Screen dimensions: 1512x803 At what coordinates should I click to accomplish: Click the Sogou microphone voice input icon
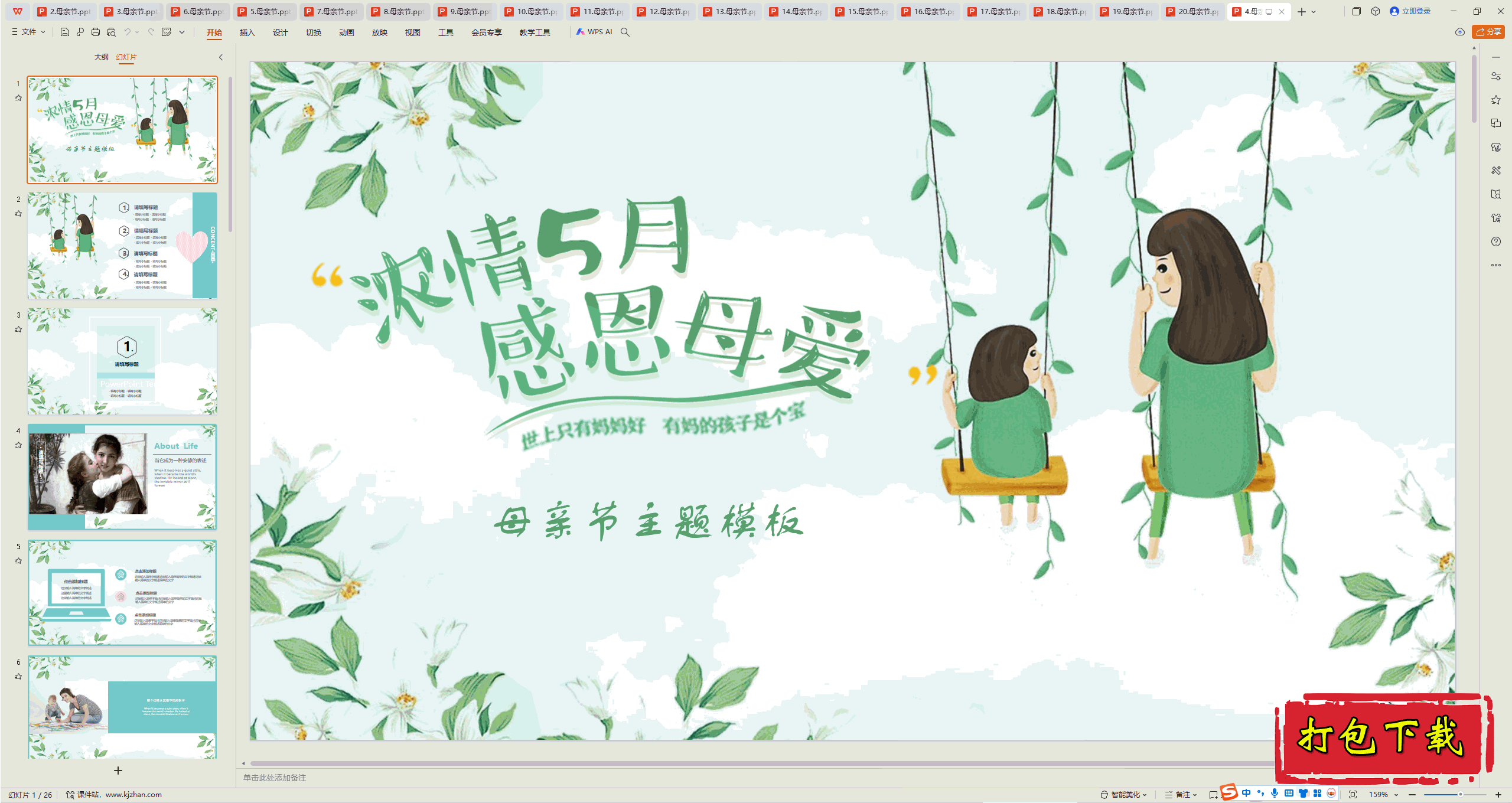click(1275, 793)
